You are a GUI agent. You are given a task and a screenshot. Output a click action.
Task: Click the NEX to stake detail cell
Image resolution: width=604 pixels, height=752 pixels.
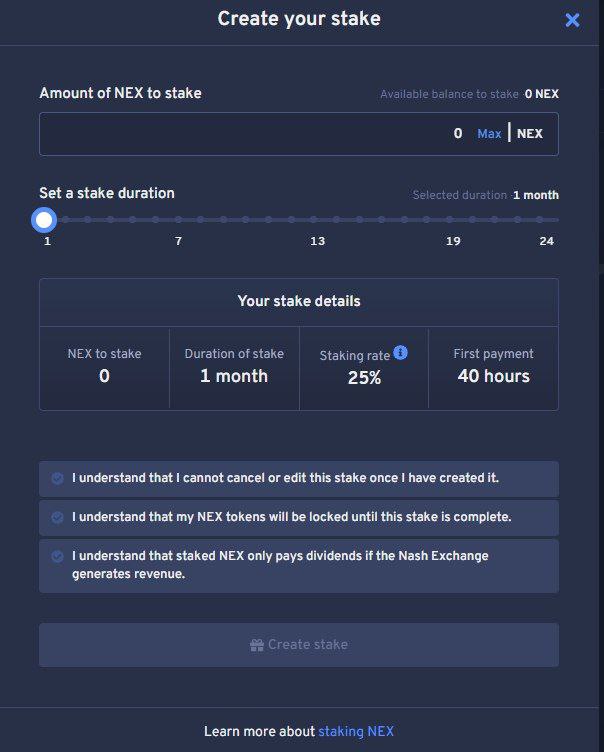click(104, 366)
